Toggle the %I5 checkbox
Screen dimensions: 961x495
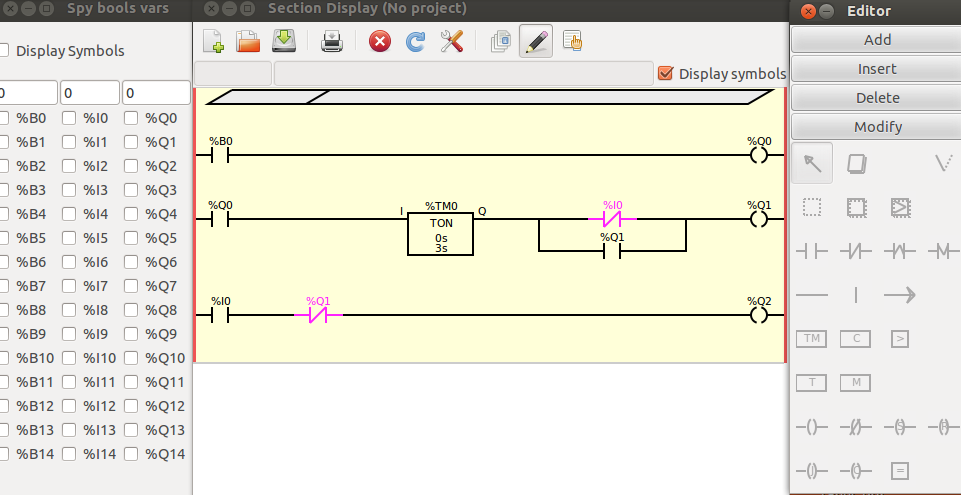(x=69, y=238)
